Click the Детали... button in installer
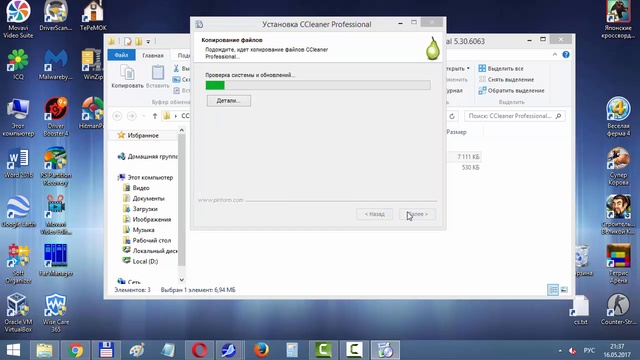640x360 pixels. point(229,101)
